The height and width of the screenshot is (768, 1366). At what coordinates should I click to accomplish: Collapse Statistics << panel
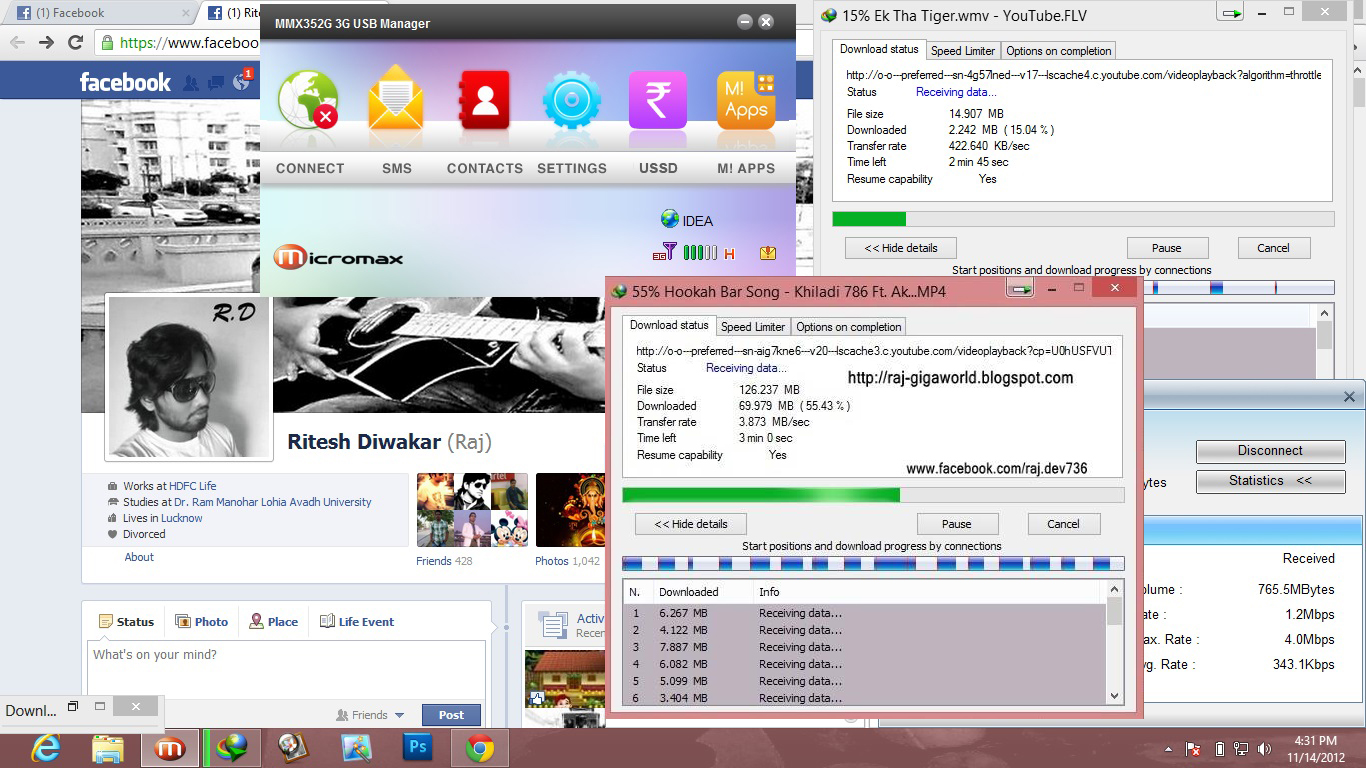tap(1270, 481)
